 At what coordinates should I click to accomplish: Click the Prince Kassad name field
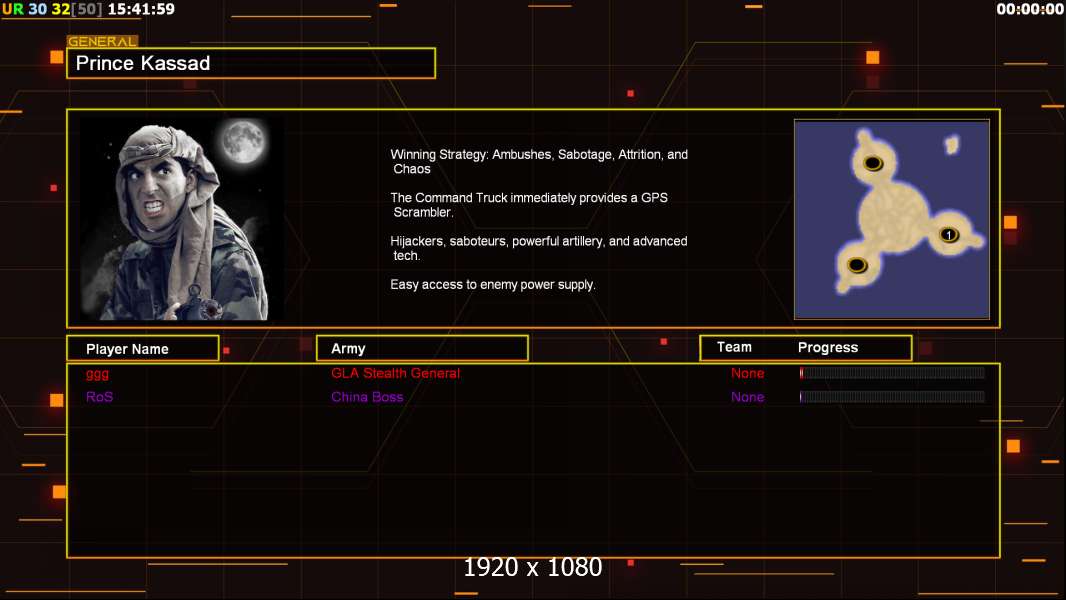[x=251, y=63]
